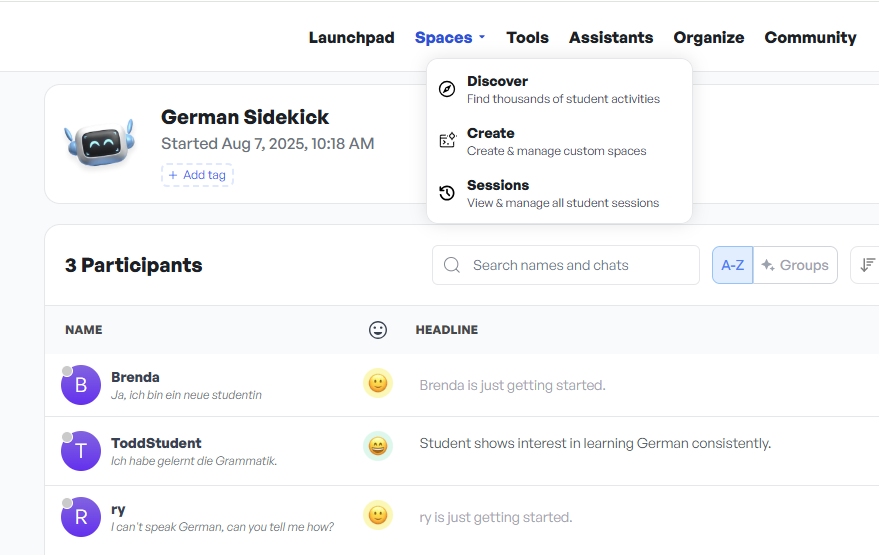Click the Discover compass icon
The width and height of the screenshot is (879, 555).
[x=447, y=89]
